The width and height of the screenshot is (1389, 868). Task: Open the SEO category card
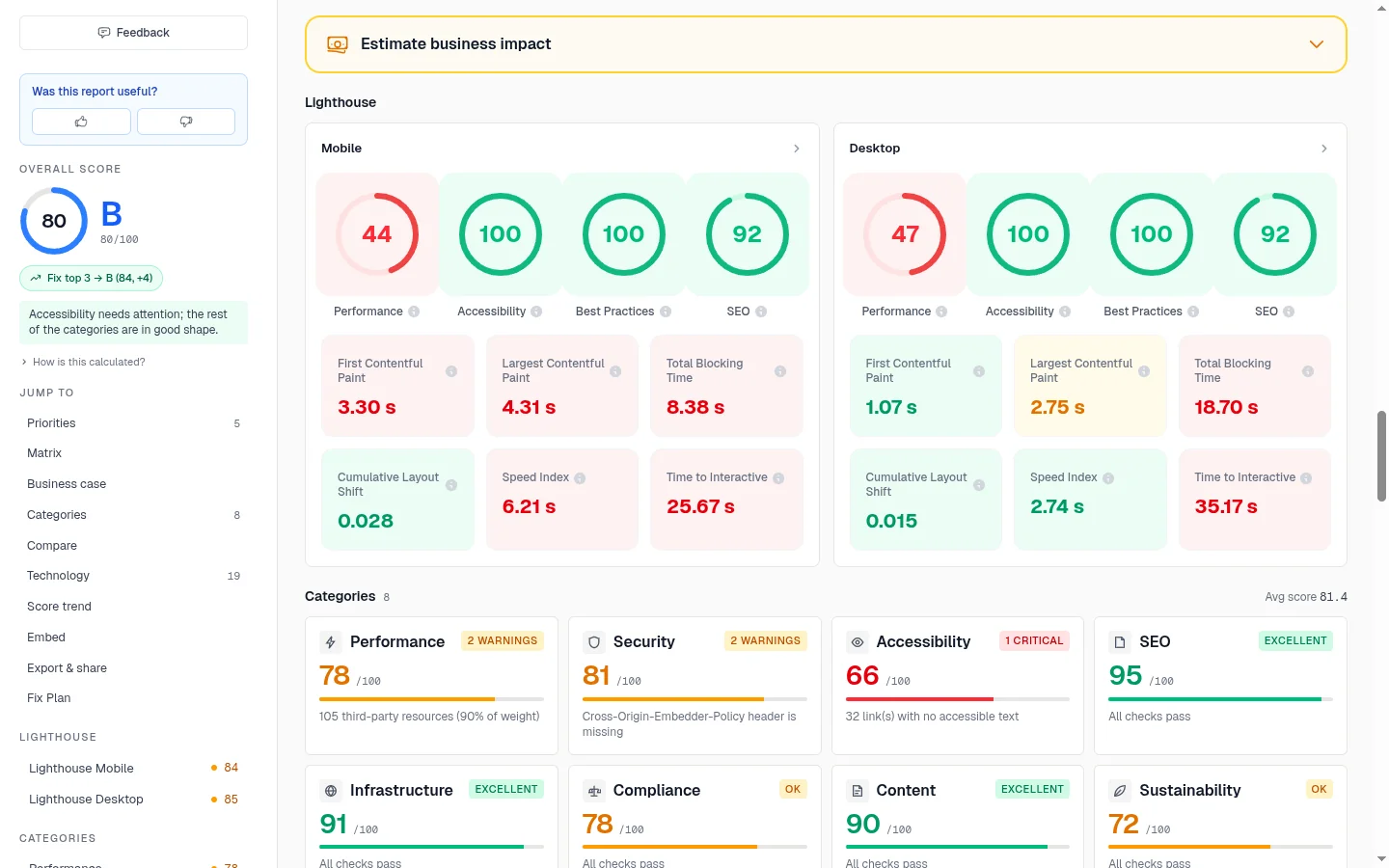pos(1220,686)
